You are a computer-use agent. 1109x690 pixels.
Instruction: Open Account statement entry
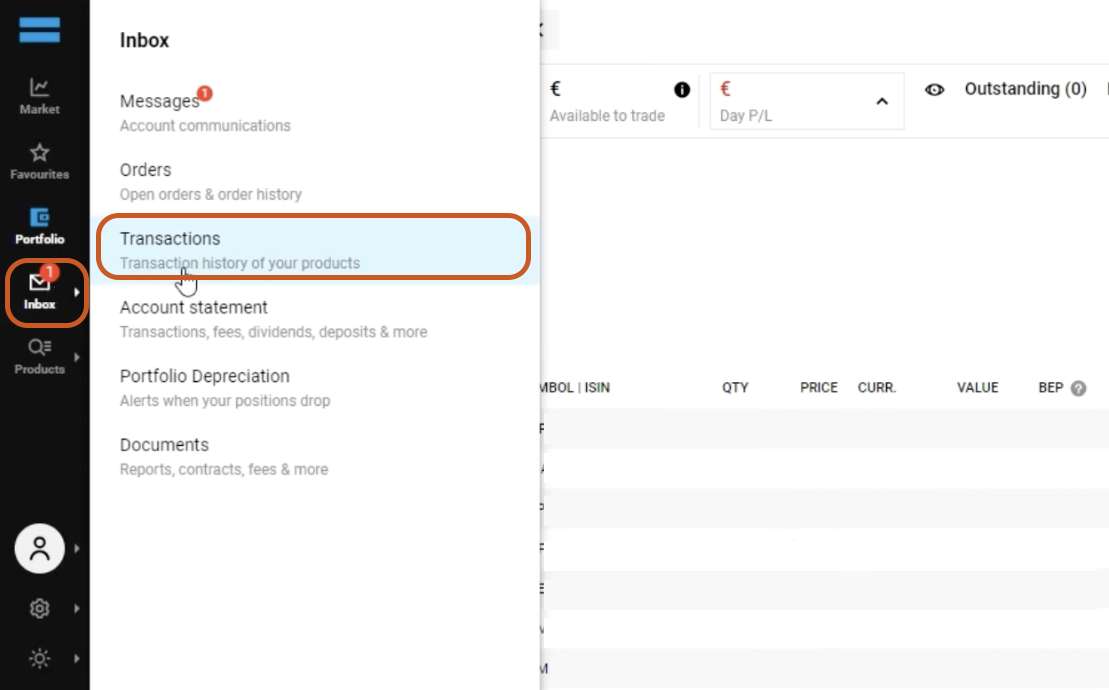(x=194, y=307)
